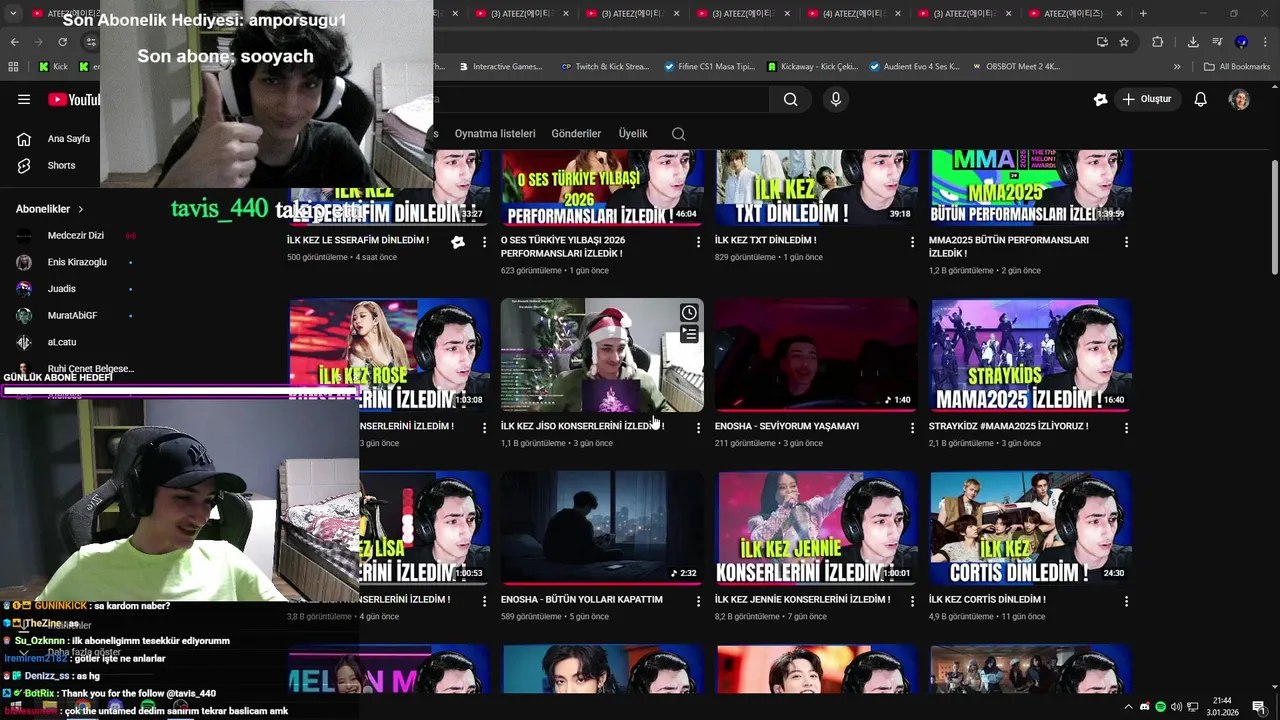Add JİSO video to queue
The height and width of the screenshot is (720, 1280).
[689, 335]
